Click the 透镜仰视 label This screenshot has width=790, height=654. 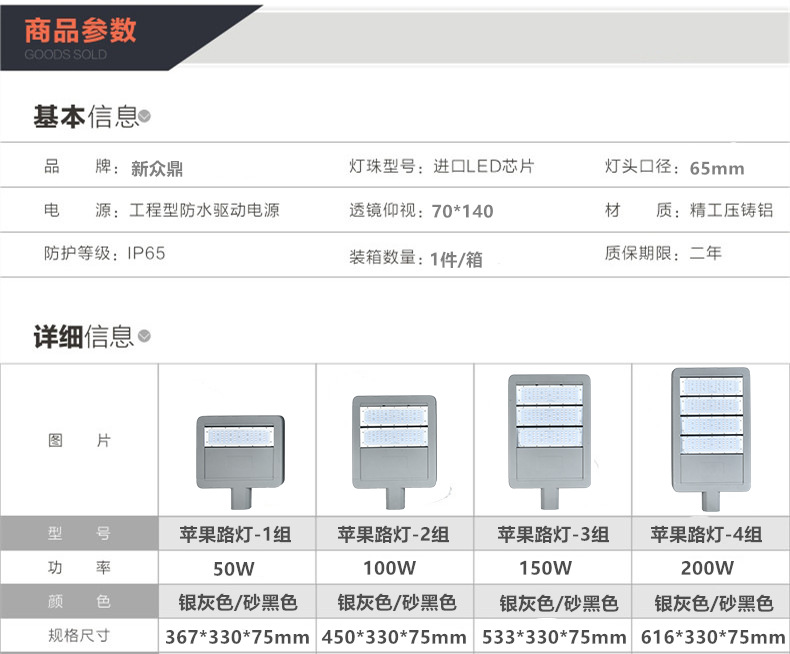pos(386,210)
